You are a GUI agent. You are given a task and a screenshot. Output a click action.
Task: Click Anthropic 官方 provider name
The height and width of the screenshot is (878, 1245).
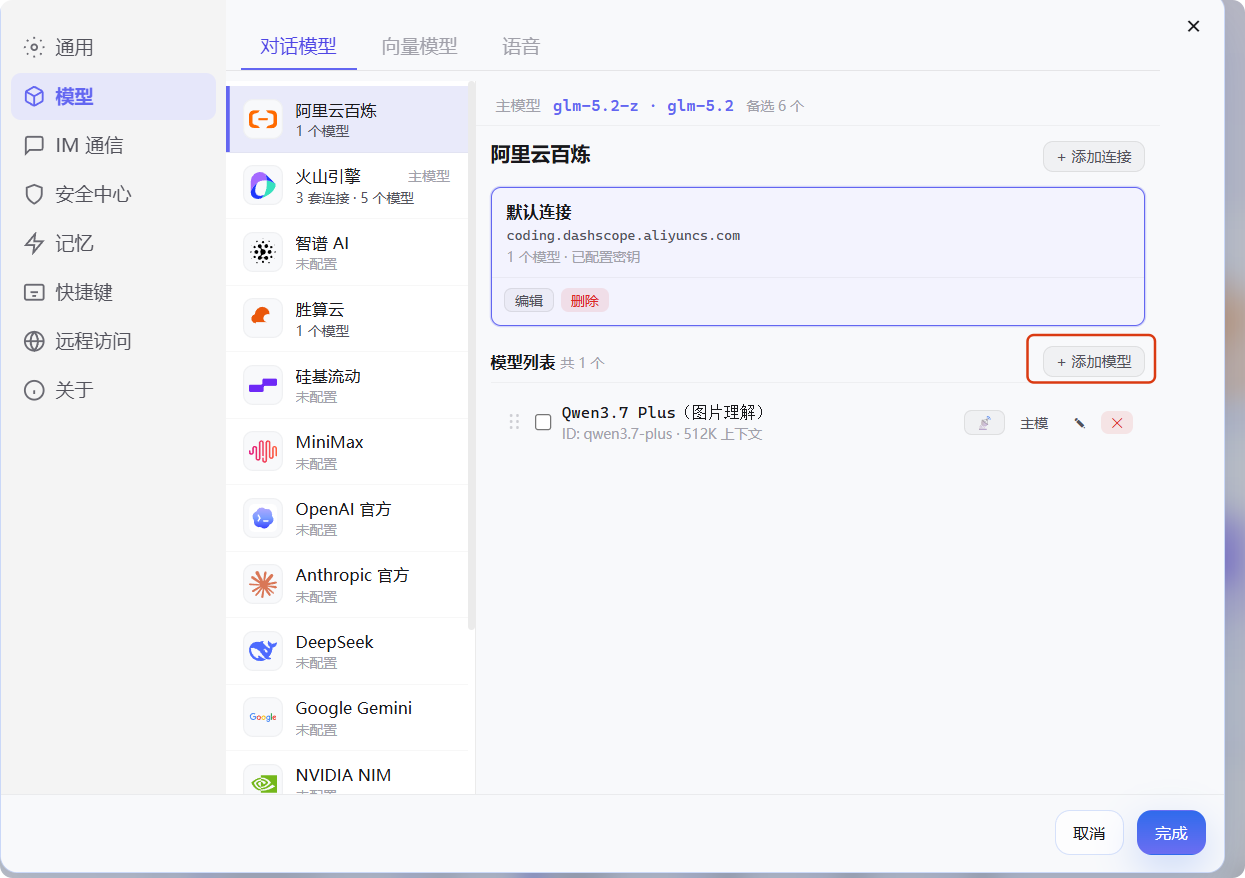coord(352,575)
